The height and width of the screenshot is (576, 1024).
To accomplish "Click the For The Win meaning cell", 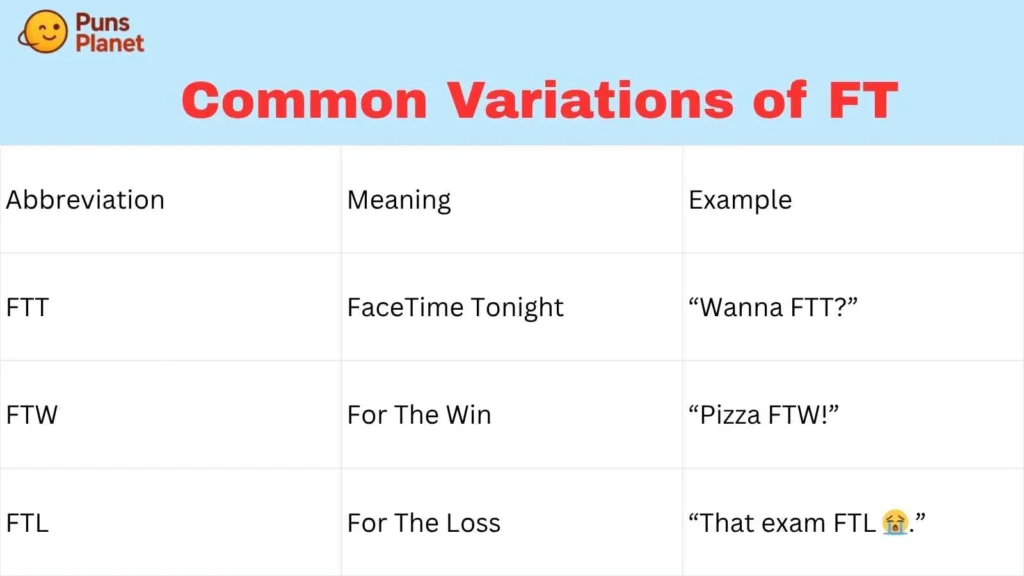I will 419,415.
